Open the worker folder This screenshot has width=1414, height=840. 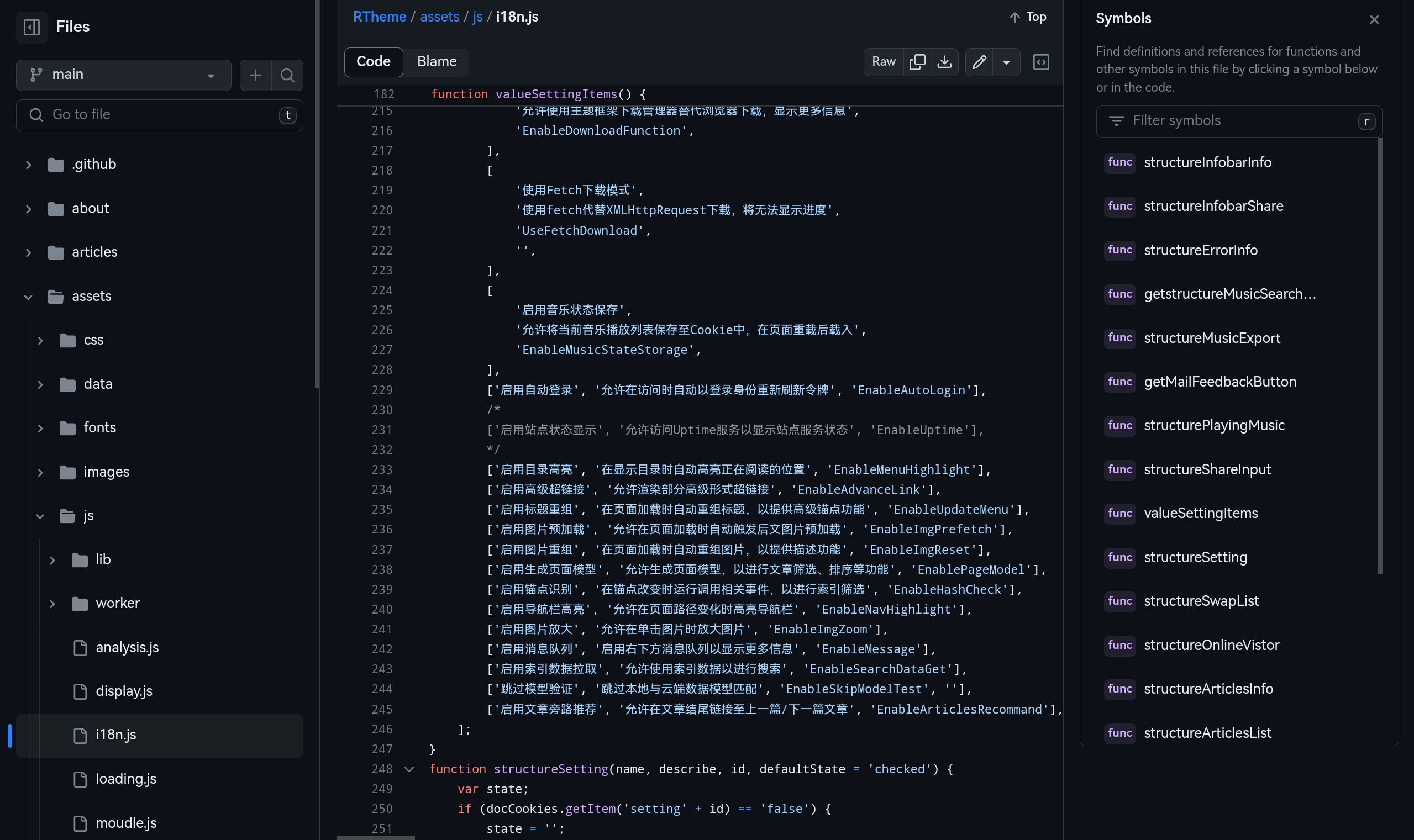[x=117, y=604]
